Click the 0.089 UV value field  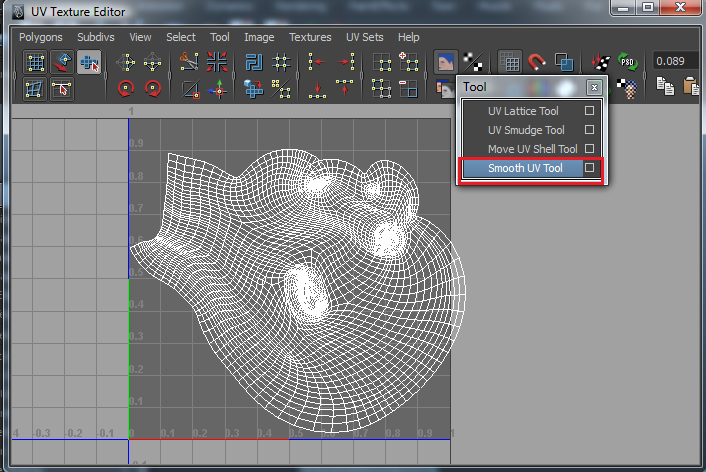[x=676, y=62]
